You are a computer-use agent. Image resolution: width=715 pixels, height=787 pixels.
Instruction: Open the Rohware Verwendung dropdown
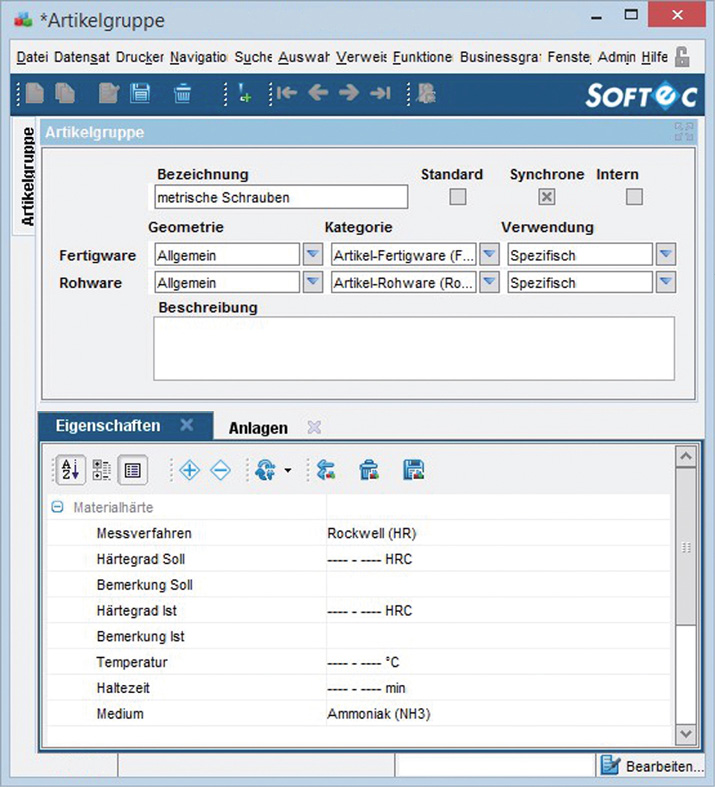click(666, 283)
